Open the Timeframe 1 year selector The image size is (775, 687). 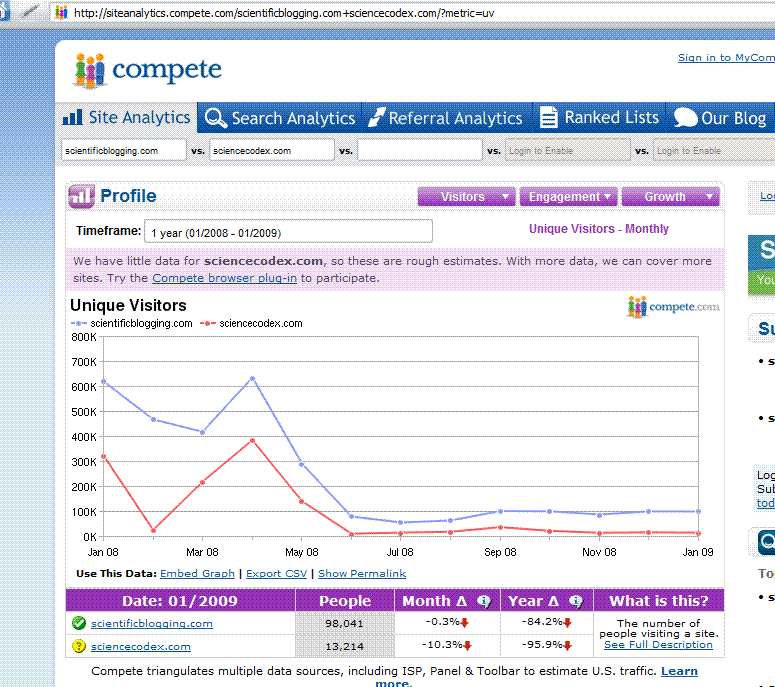click(288, 232)
